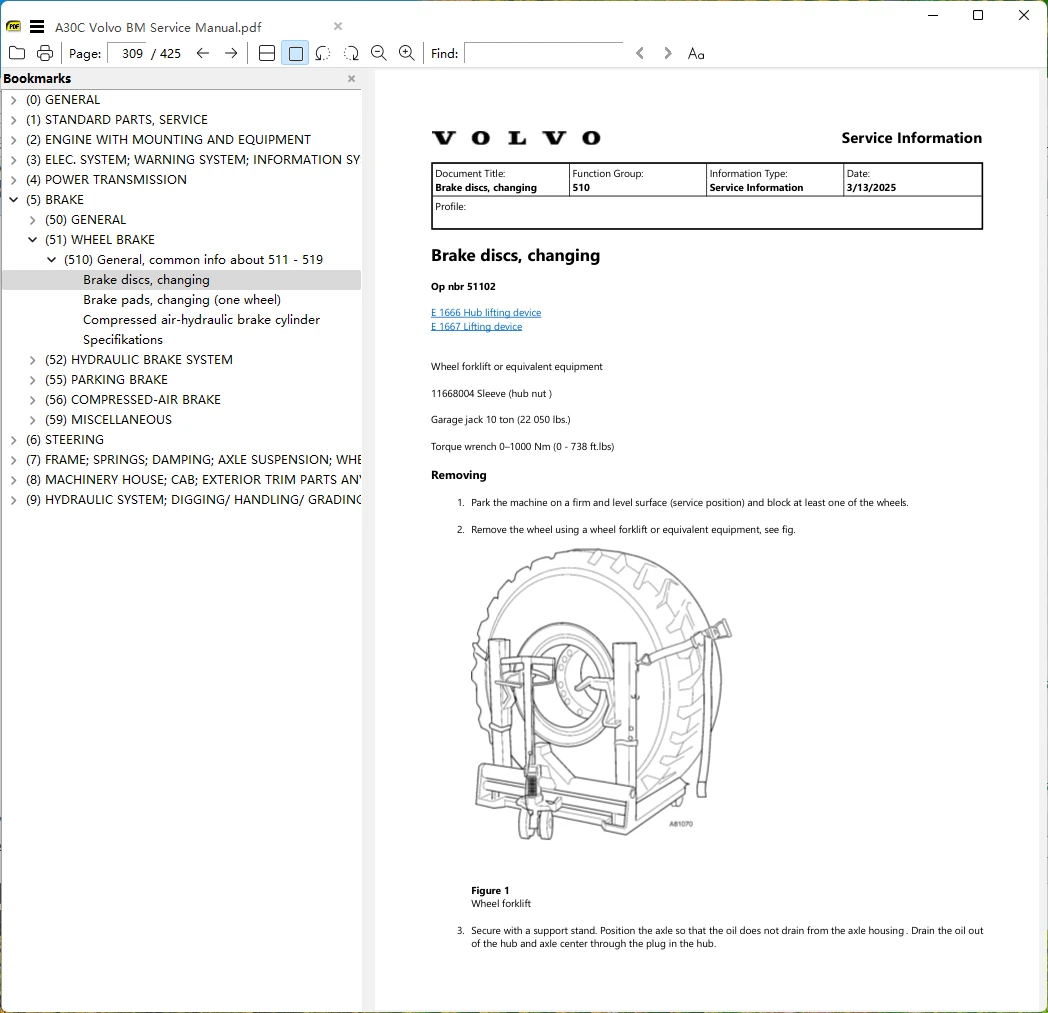Select Brake pads, changing (one wheel) bookmark
The width and height of the screenshot is (1048, 1013).
point(182,299)
